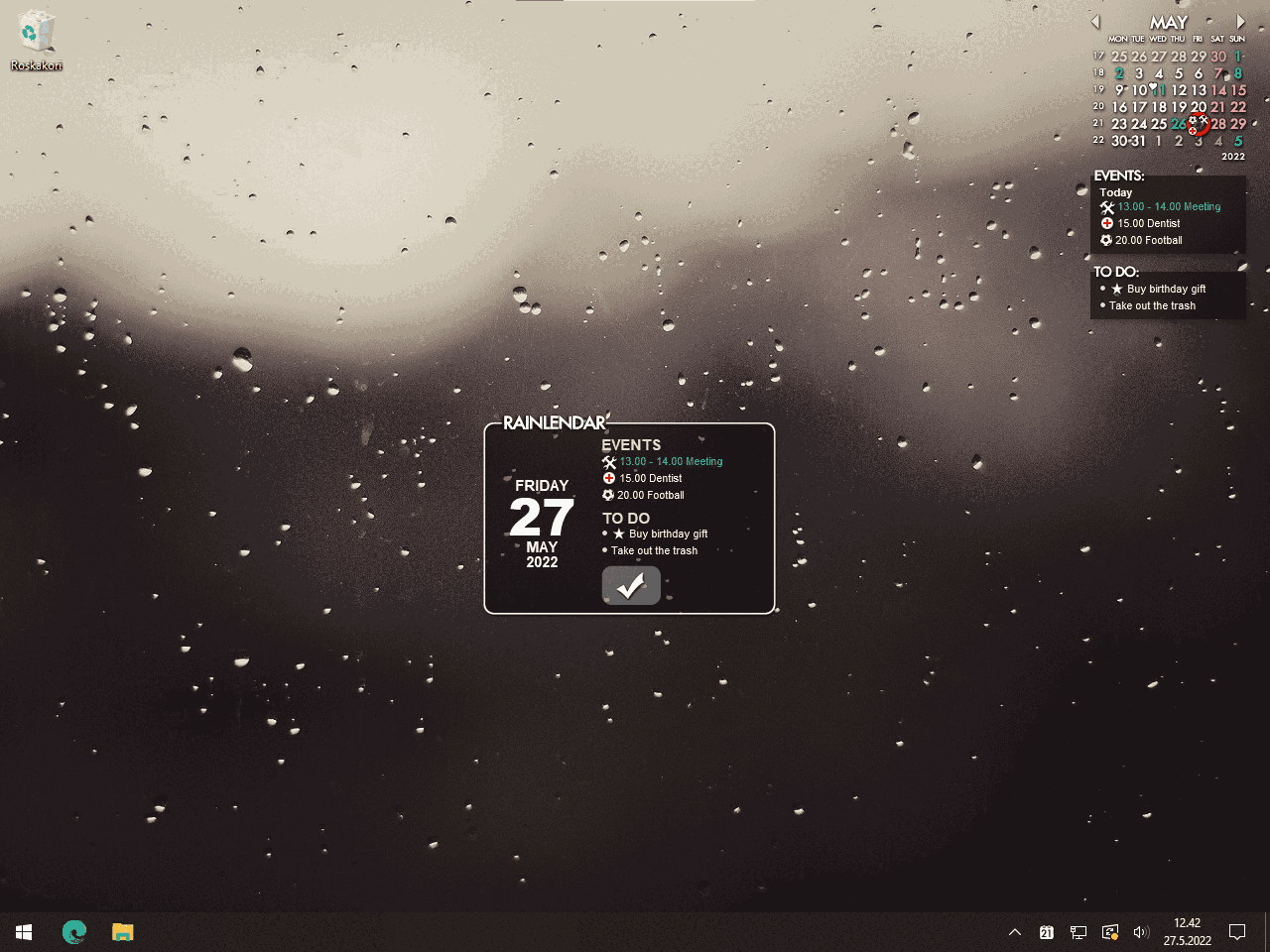
Task: Select date 6 in the May calendar
Action: coord(1199,73)
